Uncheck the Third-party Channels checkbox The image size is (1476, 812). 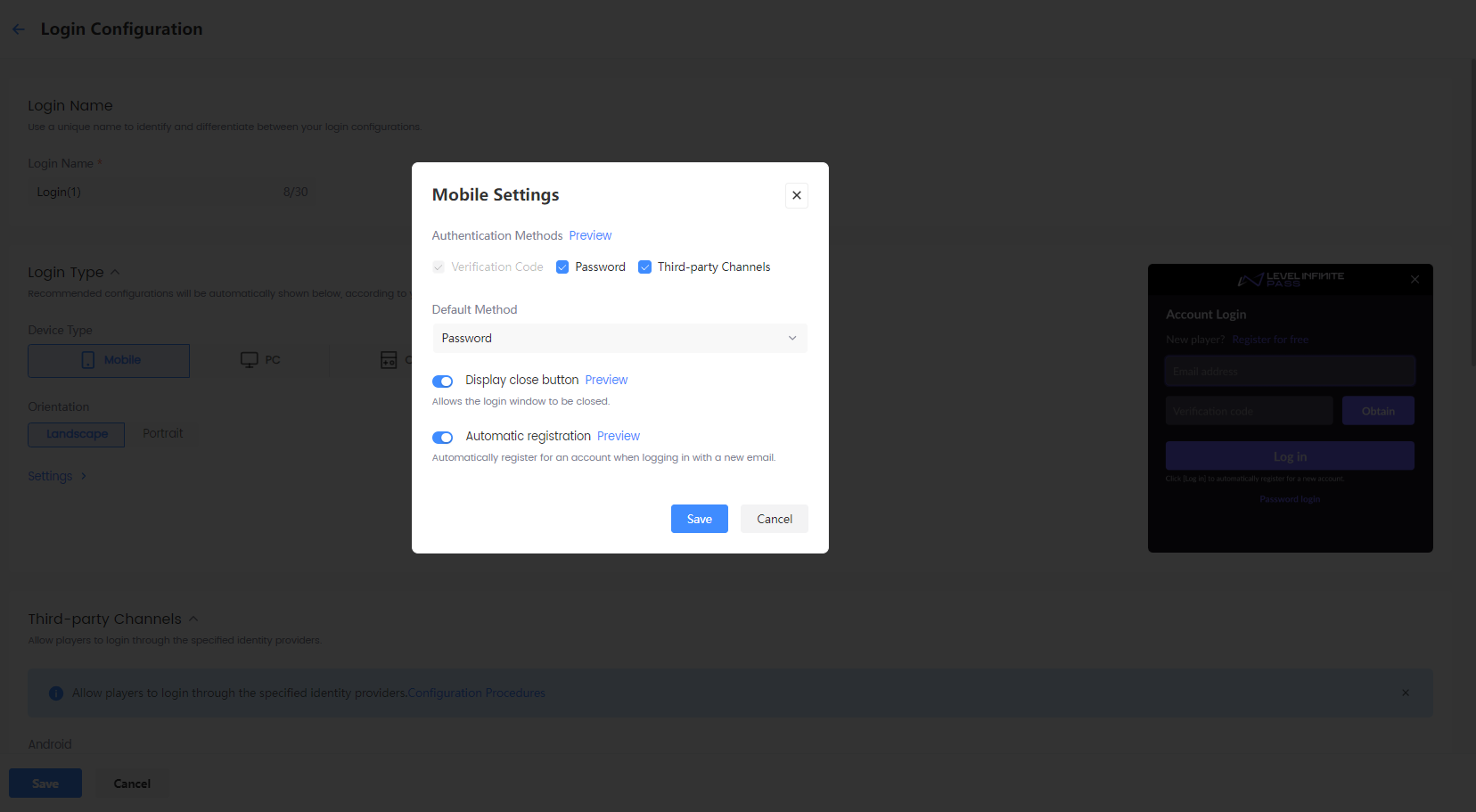click(645, 267)
